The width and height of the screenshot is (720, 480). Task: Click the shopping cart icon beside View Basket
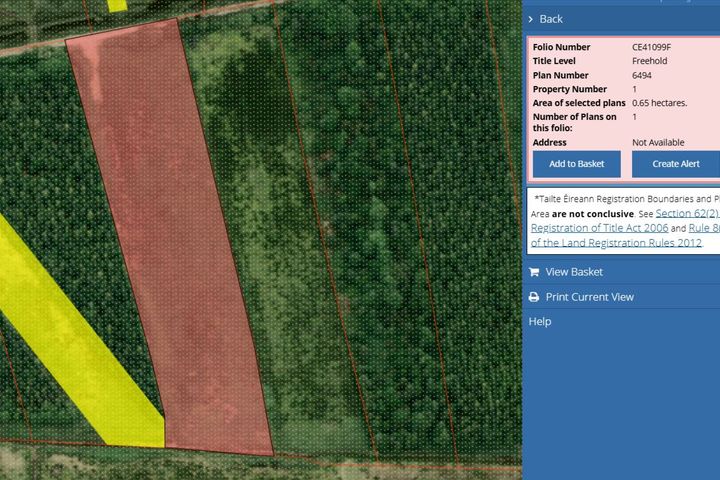coord(534,272)
